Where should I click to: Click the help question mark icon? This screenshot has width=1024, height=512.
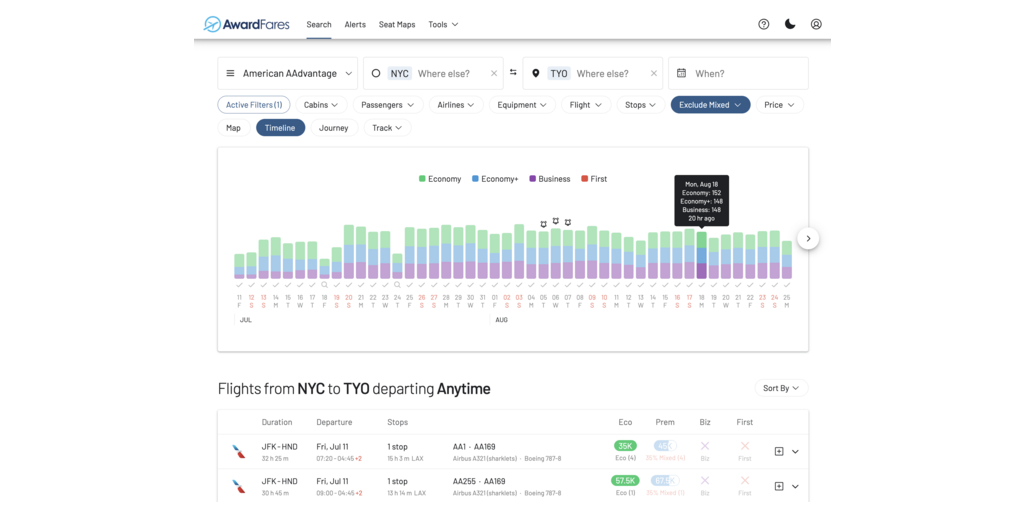pyautogui.click(x=764, y=24)
